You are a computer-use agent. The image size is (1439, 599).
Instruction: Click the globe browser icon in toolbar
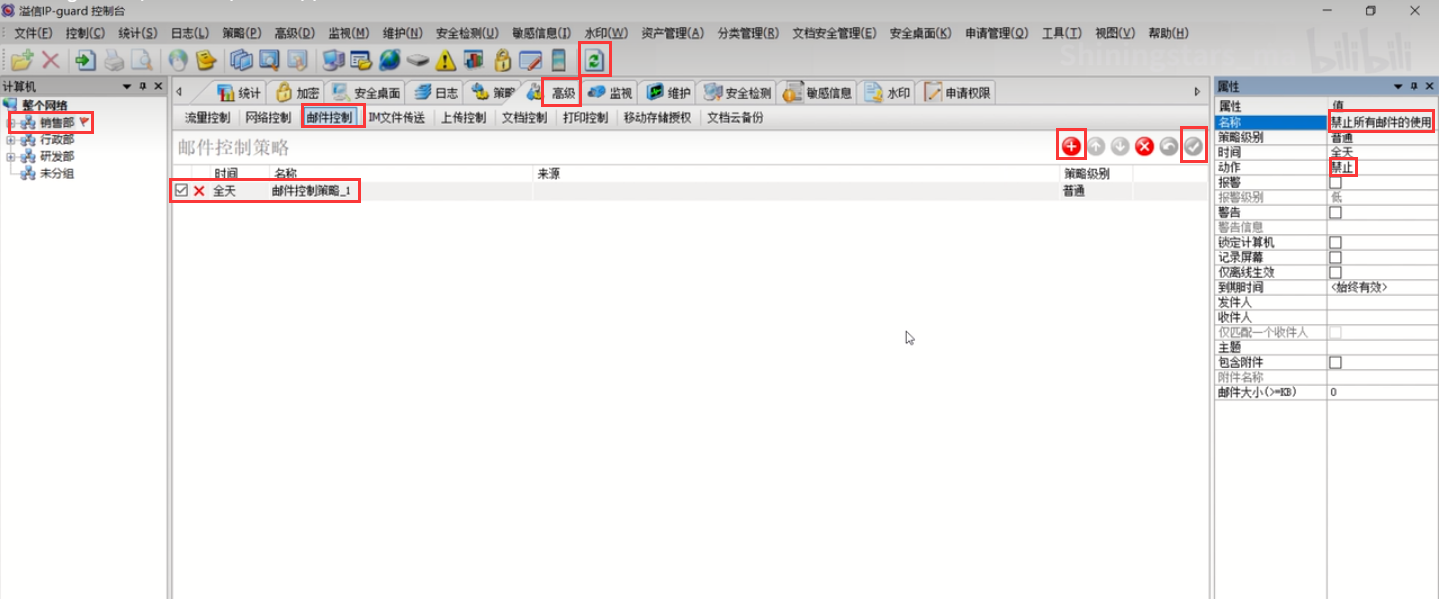click(x=390, y=60)
